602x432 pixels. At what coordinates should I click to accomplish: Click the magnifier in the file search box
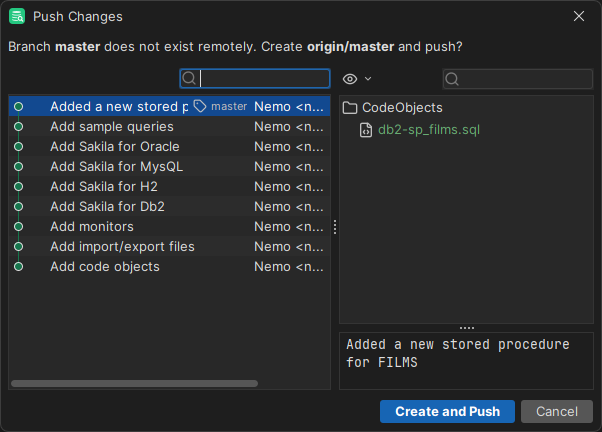453,78
